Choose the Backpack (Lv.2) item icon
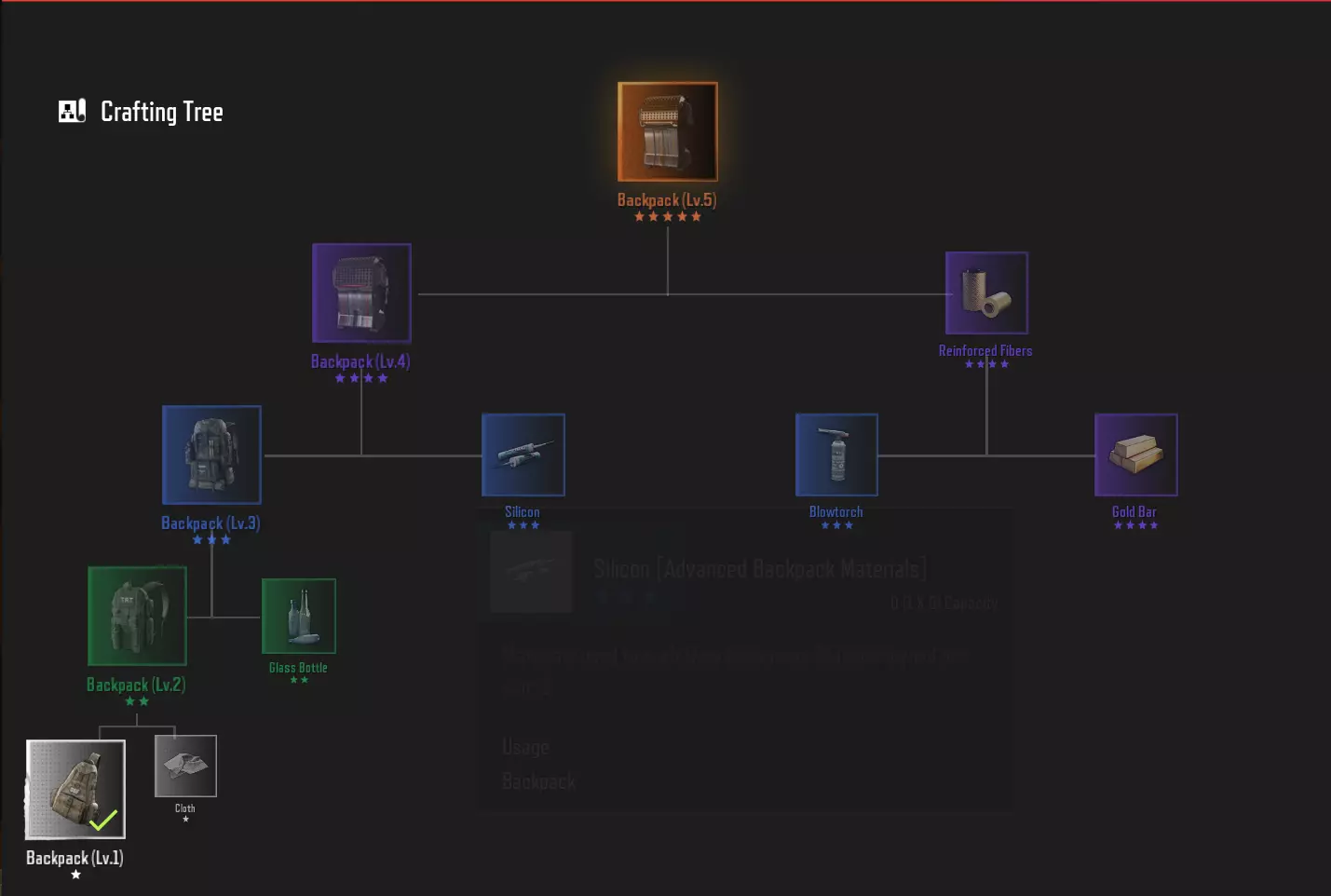 coord(137,616)
